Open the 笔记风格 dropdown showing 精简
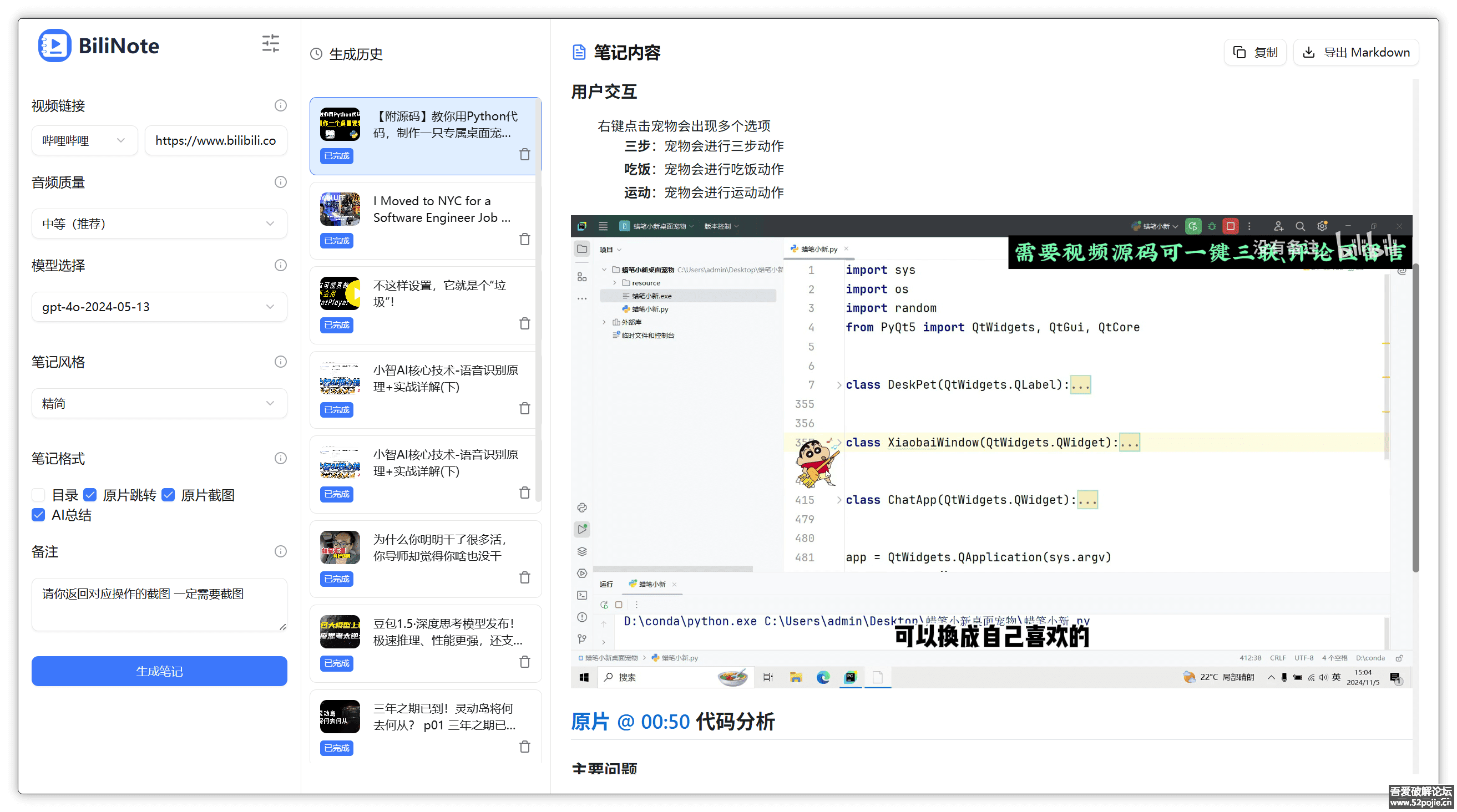1457x812 pixels. [159, 403]
